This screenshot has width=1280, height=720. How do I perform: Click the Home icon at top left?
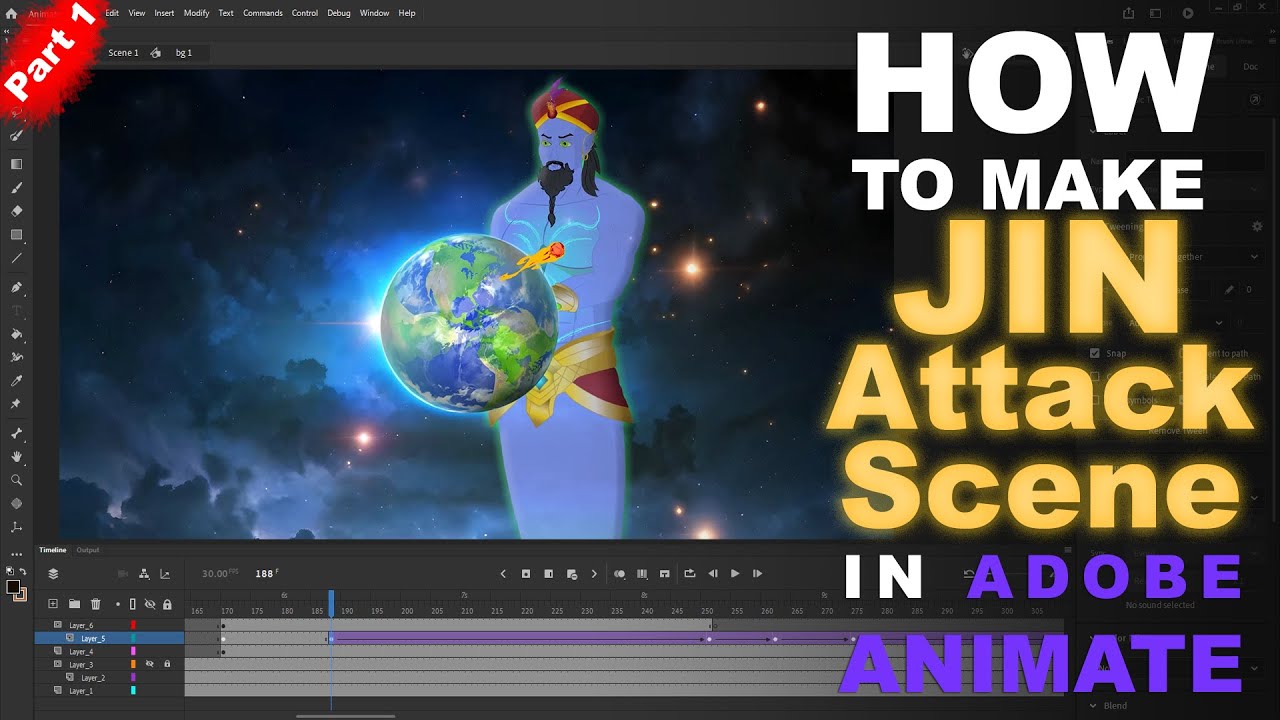11,13
